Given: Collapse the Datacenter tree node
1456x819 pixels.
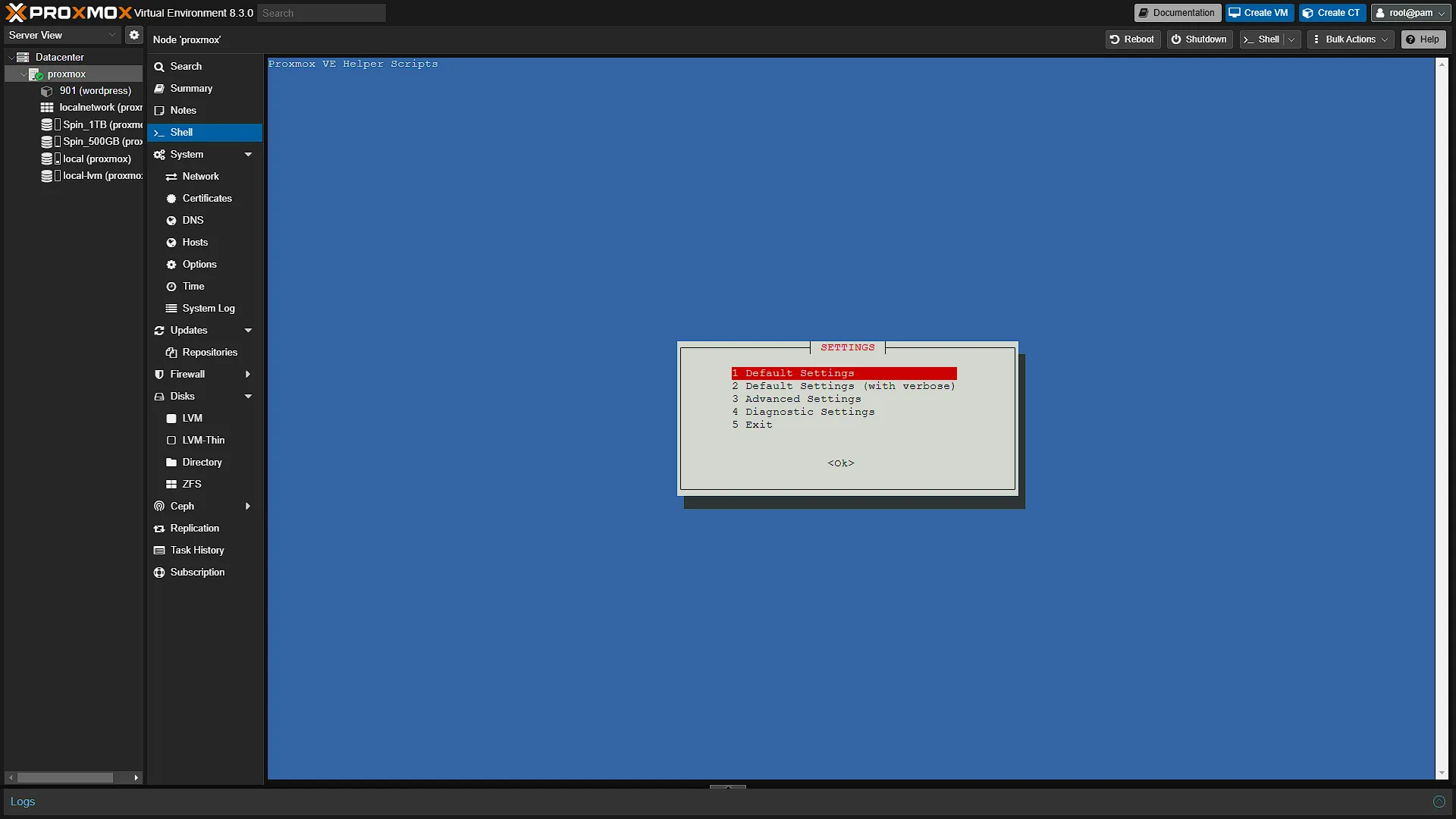Looking at the screenshot, I should point(11,57).
